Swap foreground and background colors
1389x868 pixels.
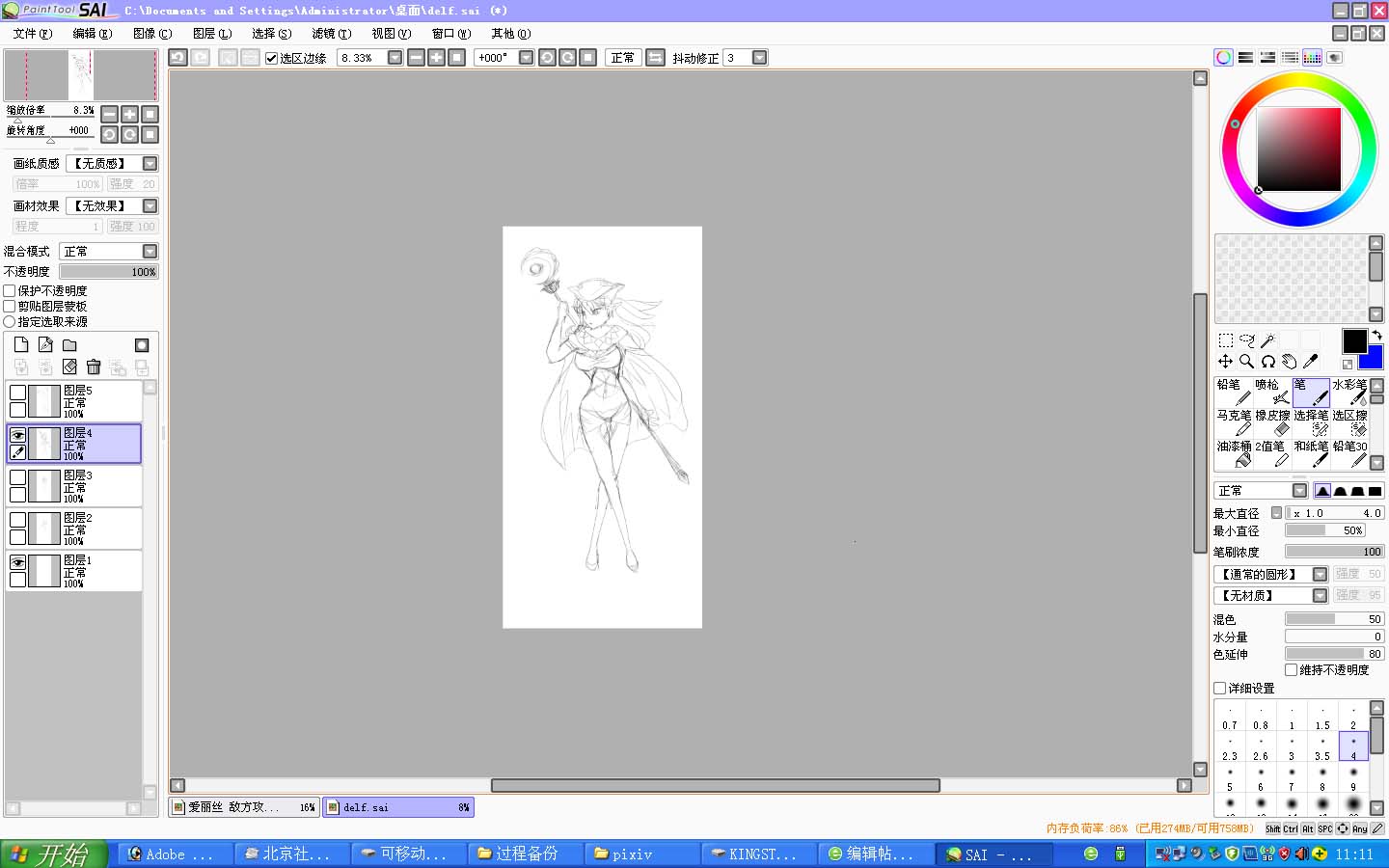point(1376,336)
